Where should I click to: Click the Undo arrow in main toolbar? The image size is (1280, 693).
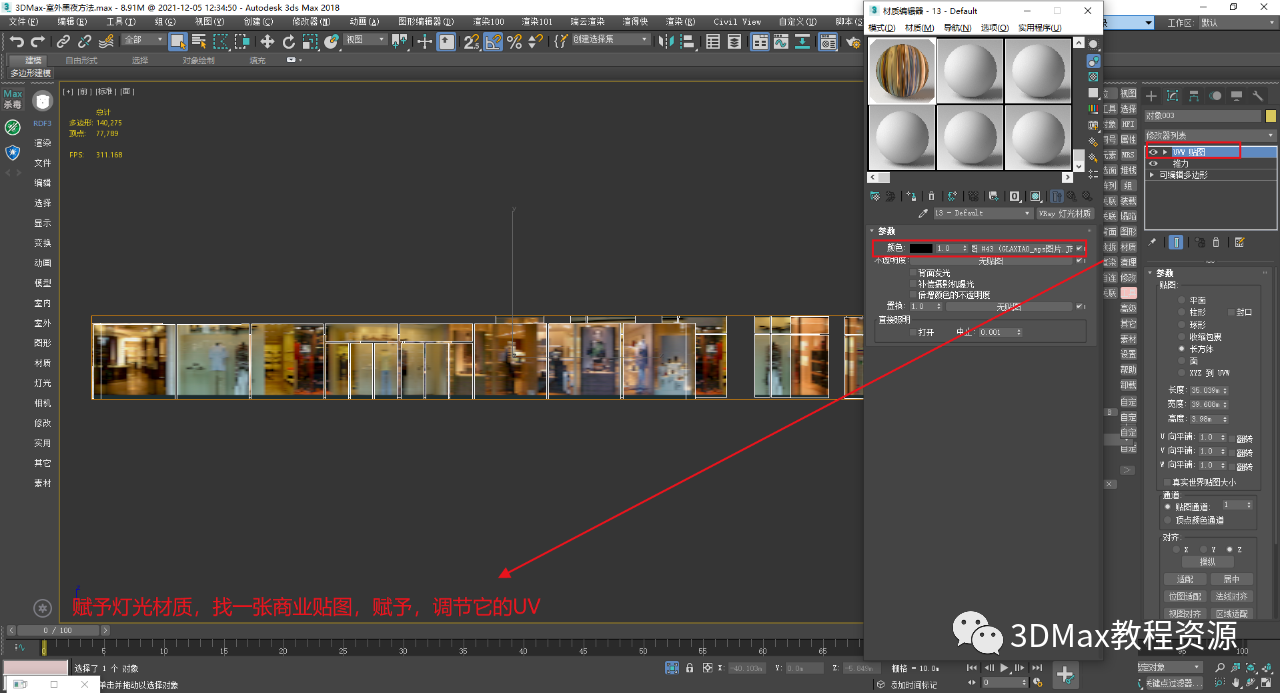pyautogui.click(x=16, y=41)
